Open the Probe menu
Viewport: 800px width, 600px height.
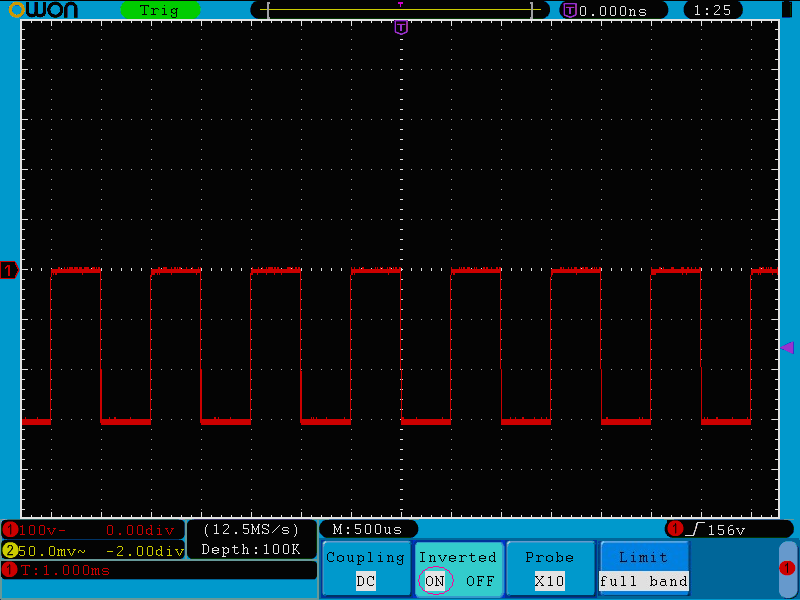pyautogui.click(x=550, y=568)
